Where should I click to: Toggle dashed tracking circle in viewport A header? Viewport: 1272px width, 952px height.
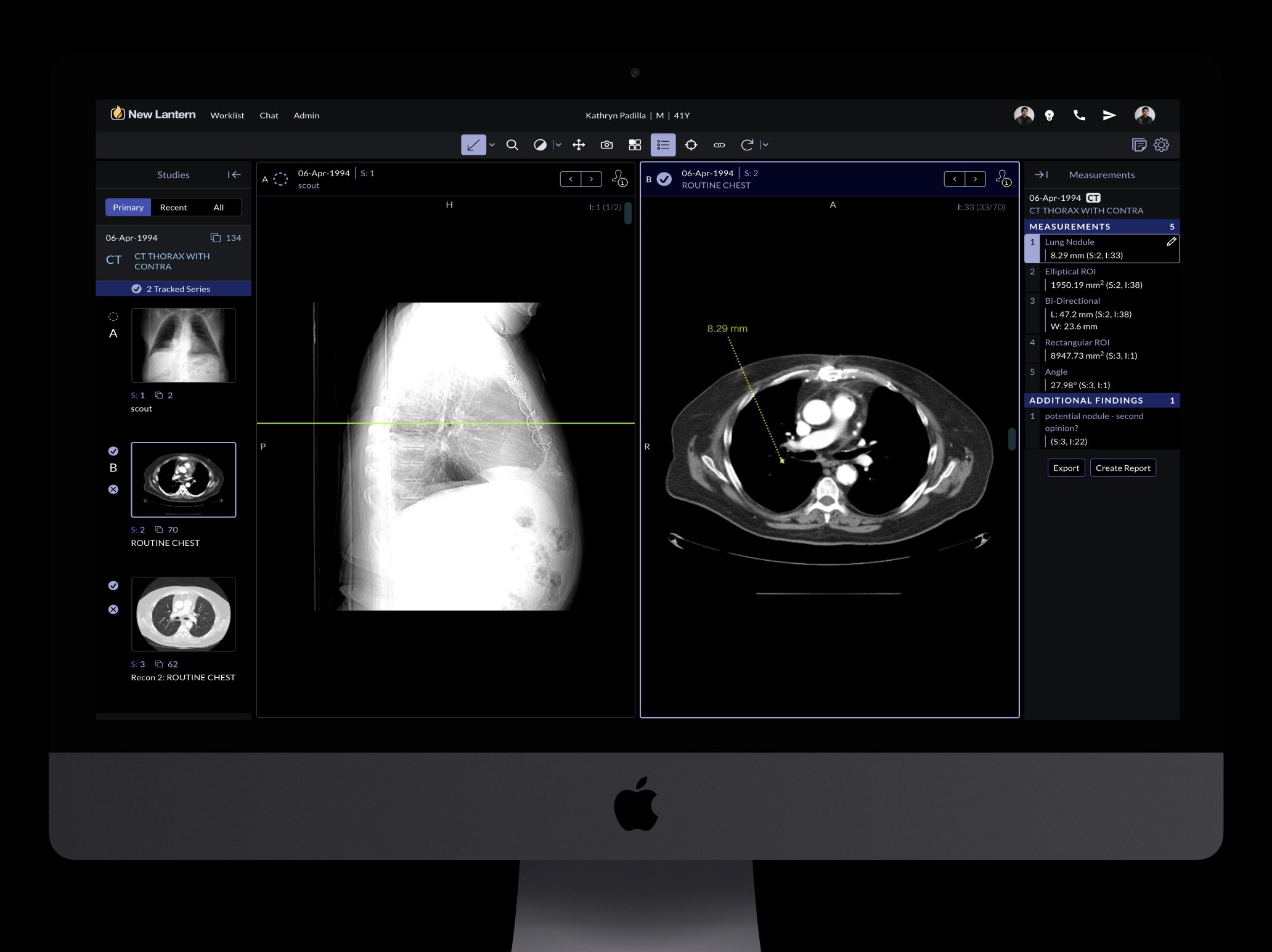[280, 179]
